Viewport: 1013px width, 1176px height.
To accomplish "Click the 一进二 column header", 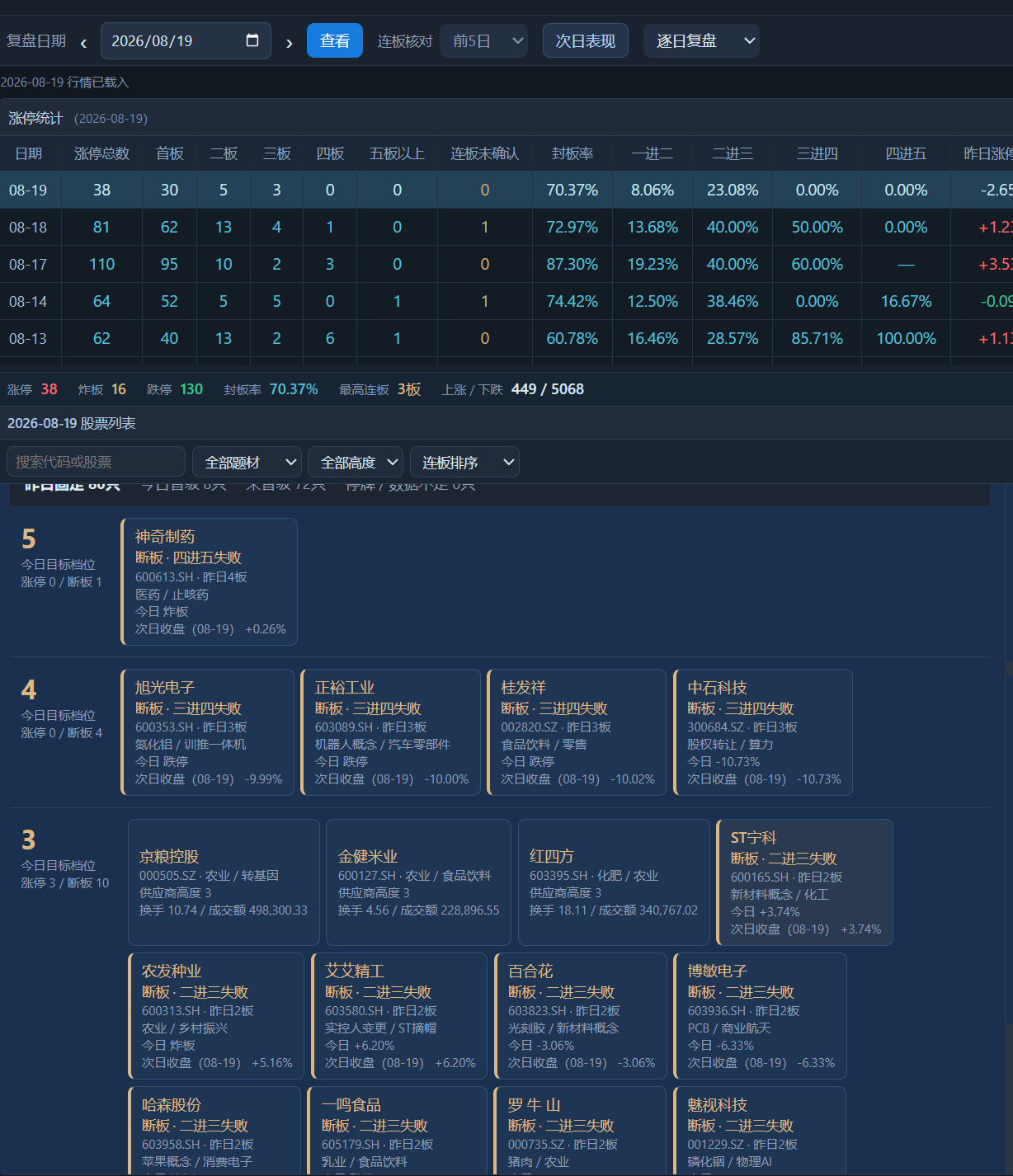I will coord(653,153).
